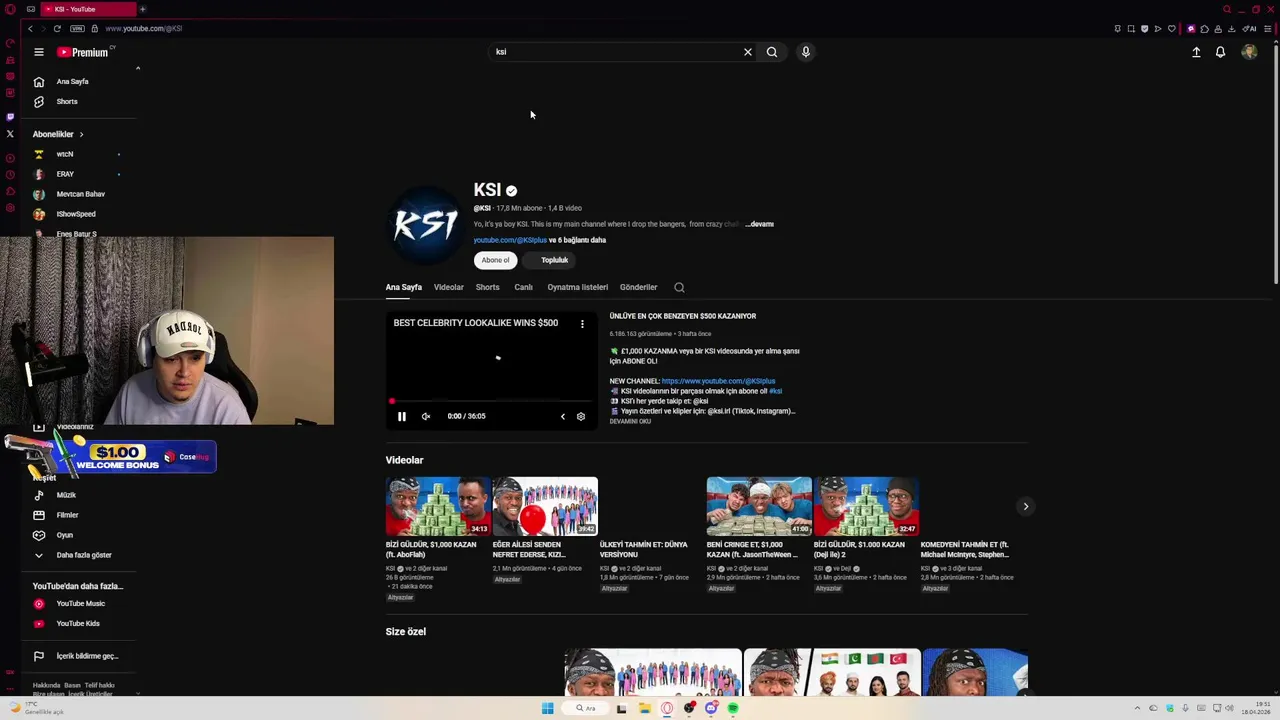Go to Ana Sayfa in the sidebar
Screen dimensions: 1280x720
tap(72, 81)
